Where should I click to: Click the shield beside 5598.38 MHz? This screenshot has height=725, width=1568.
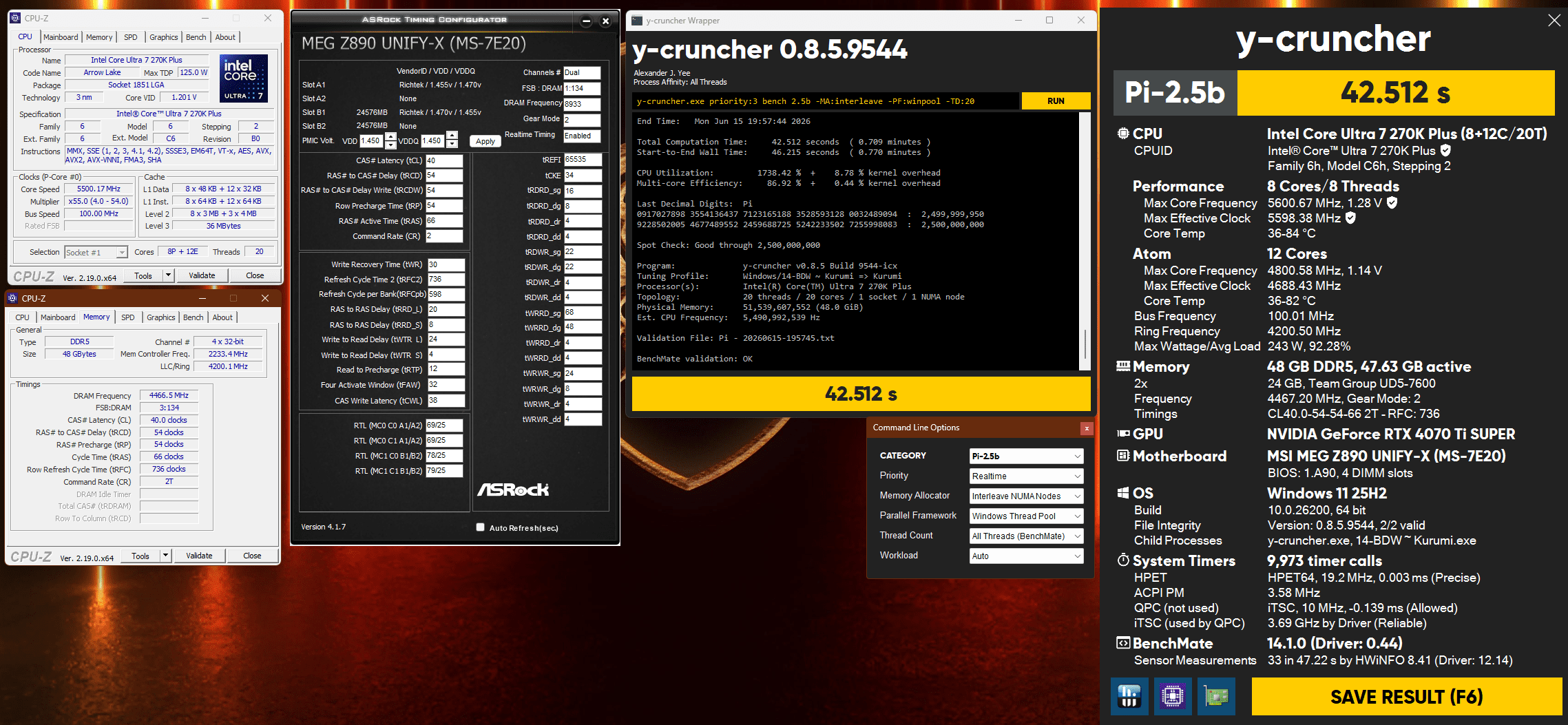(1350, 218)
